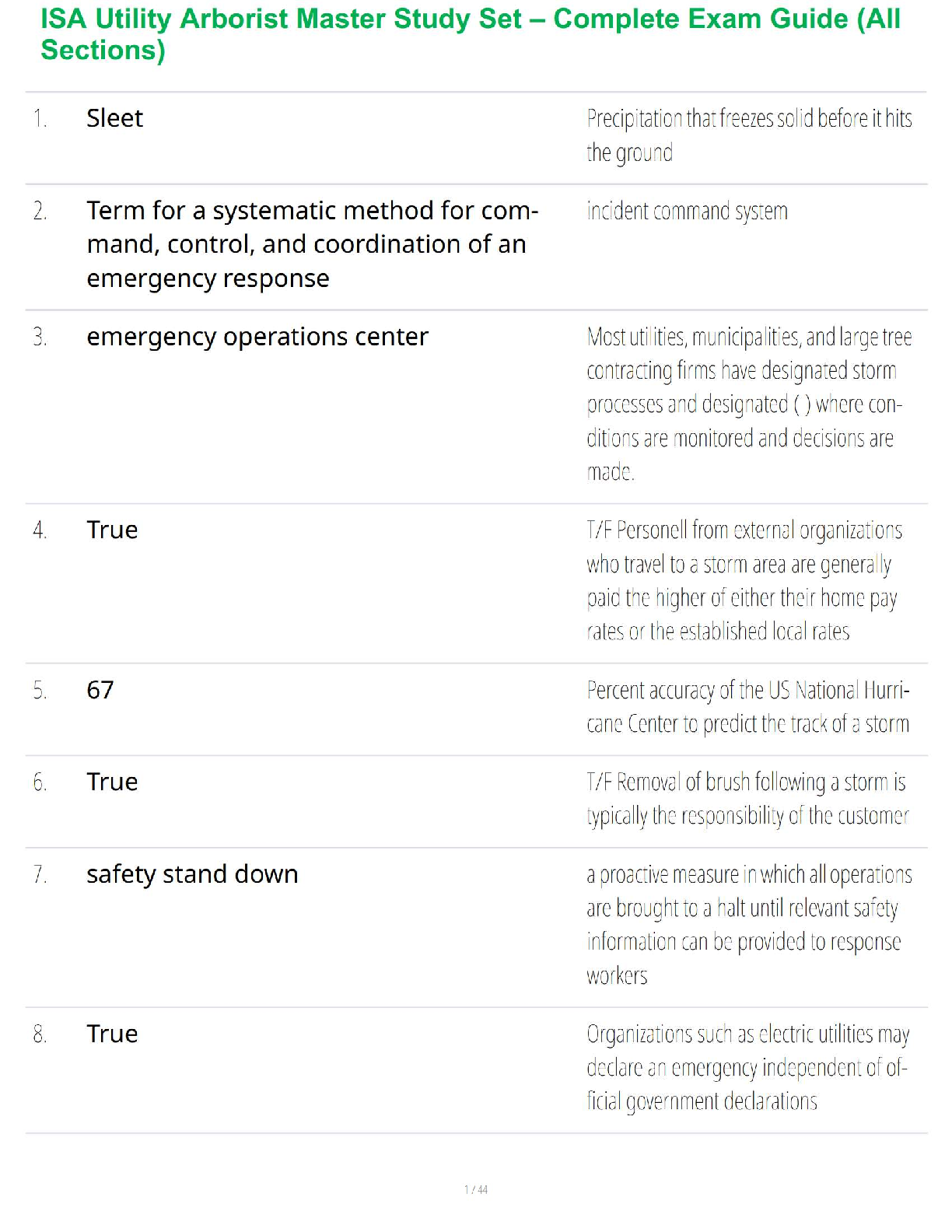Click the sleet definition about freezing precipitation

(x=748, y=135)
